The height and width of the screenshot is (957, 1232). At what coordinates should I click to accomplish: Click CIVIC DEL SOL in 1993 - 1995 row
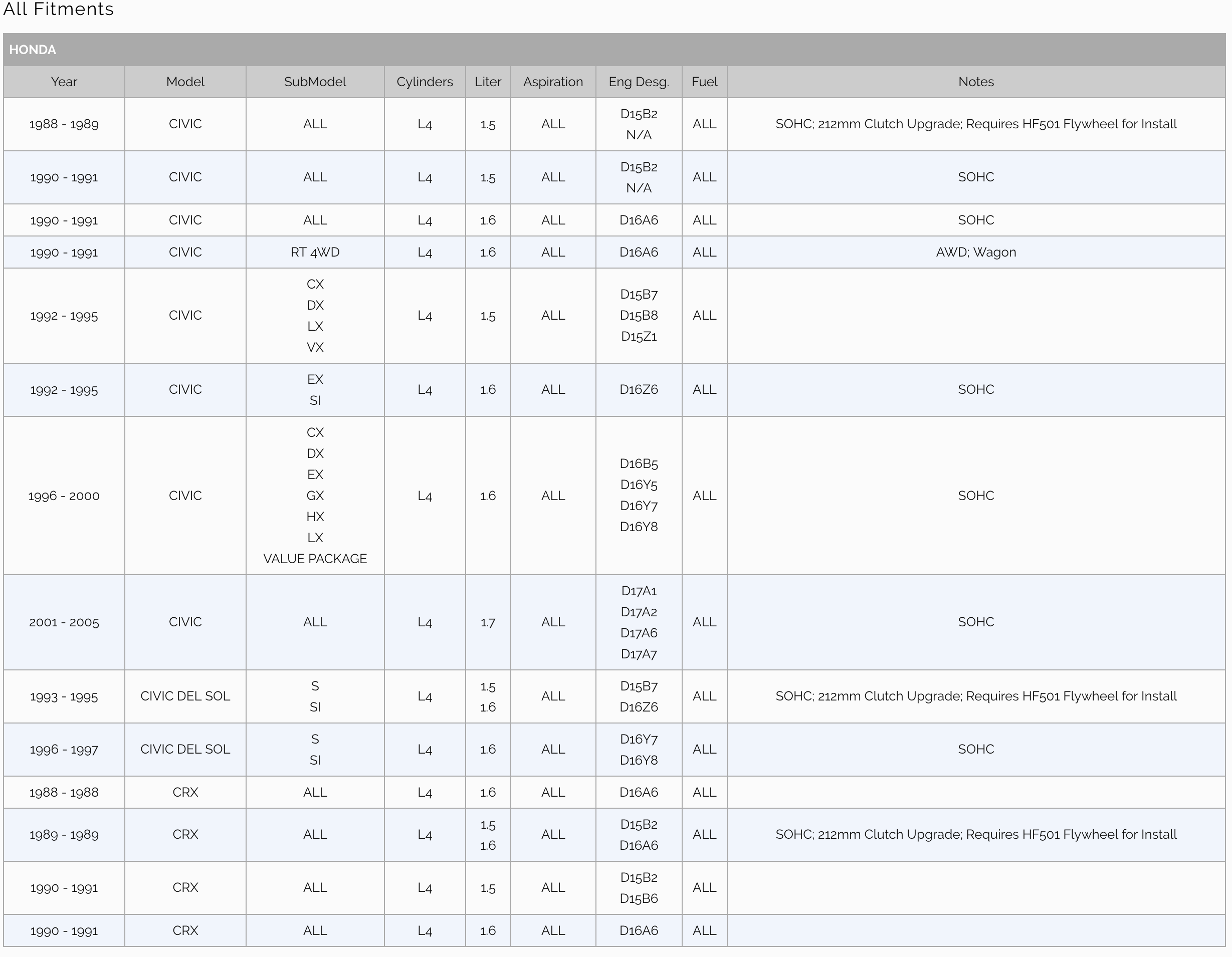[185, 696]
